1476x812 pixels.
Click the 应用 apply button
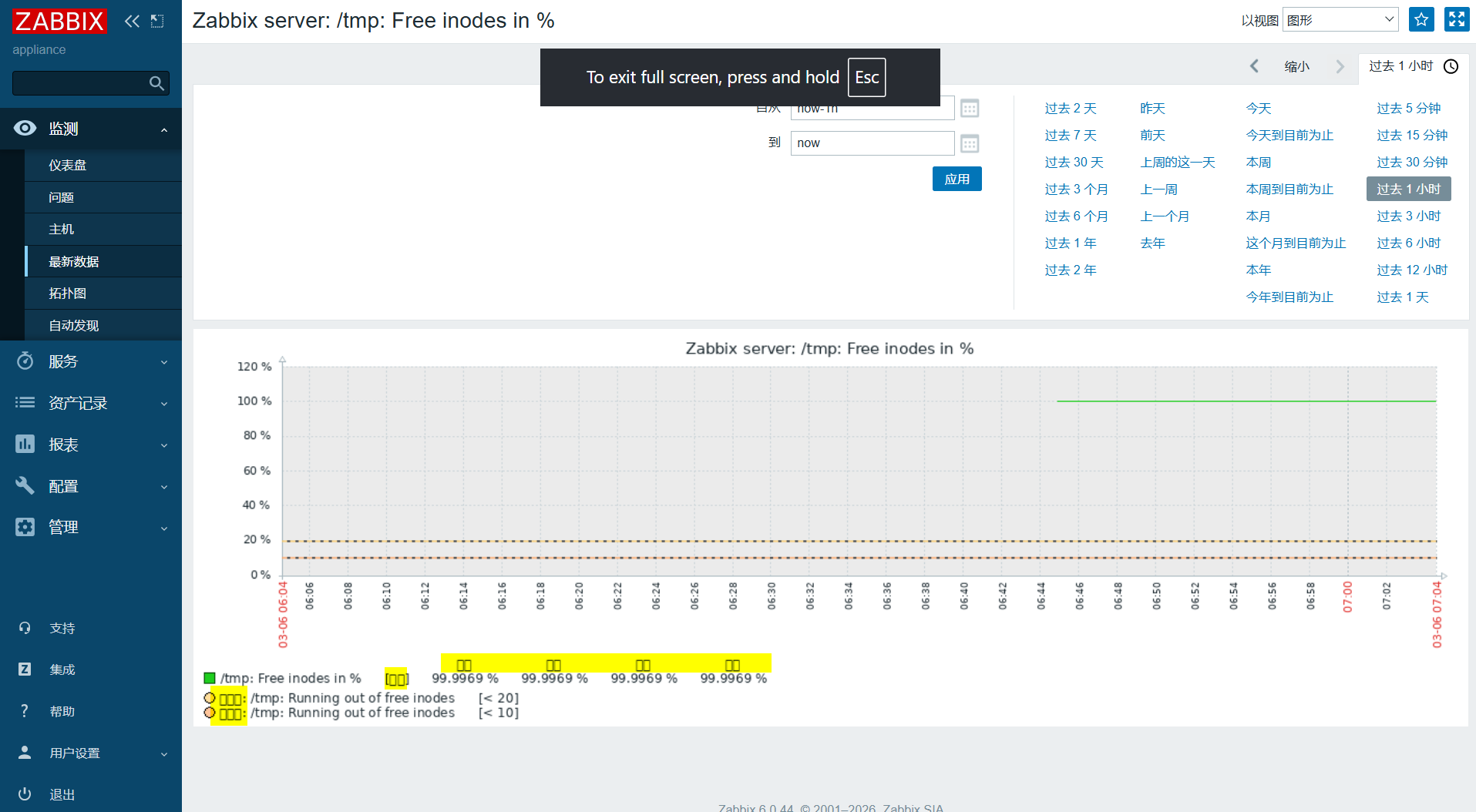pyautogui.click(x=957, y=179)
